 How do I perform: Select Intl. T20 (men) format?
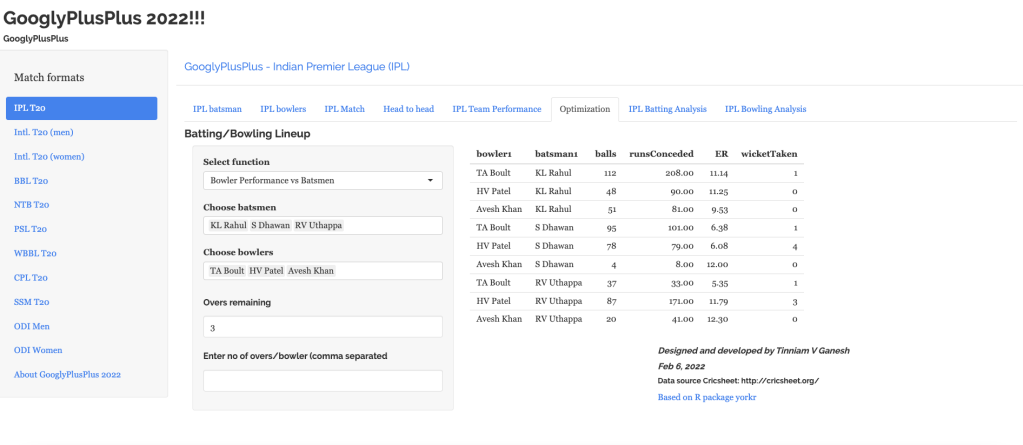pos(43,132)
